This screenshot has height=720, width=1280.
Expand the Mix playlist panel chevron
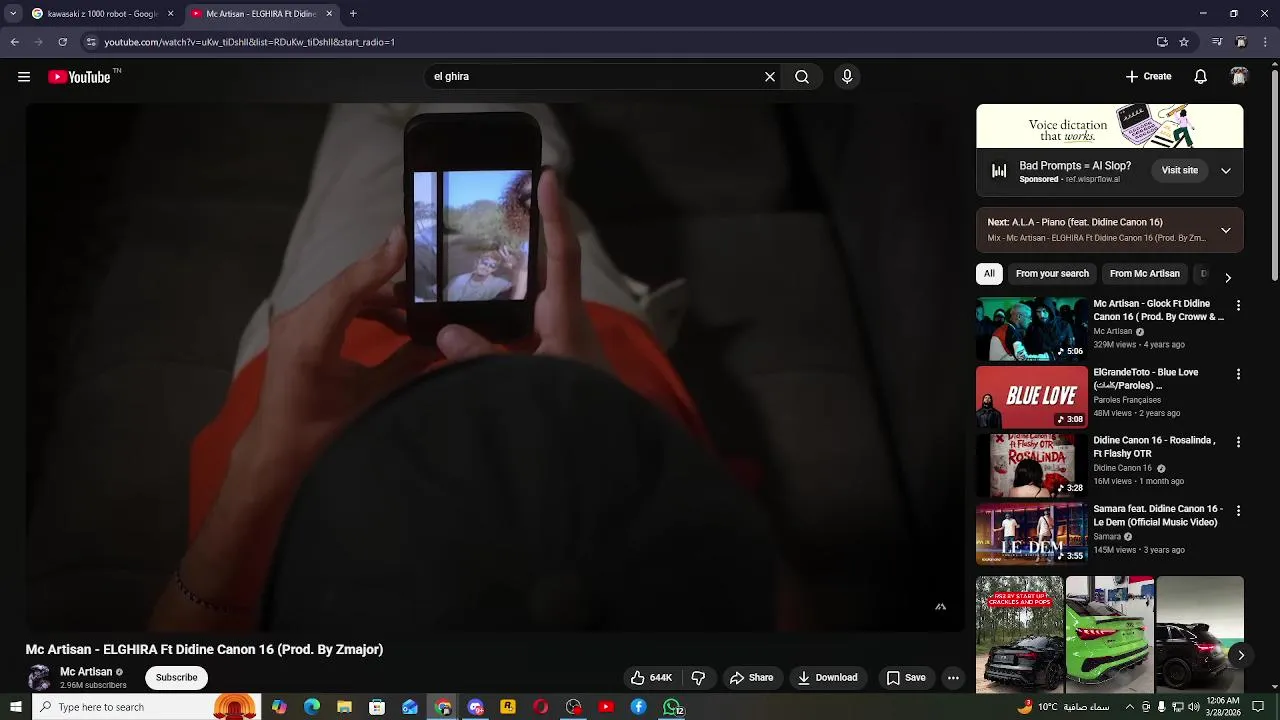click(1225, 230)
